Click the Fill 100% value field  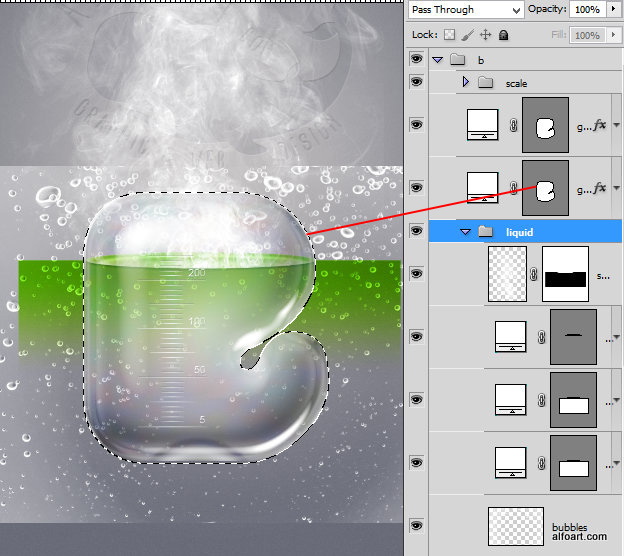(x=588, y=35)
